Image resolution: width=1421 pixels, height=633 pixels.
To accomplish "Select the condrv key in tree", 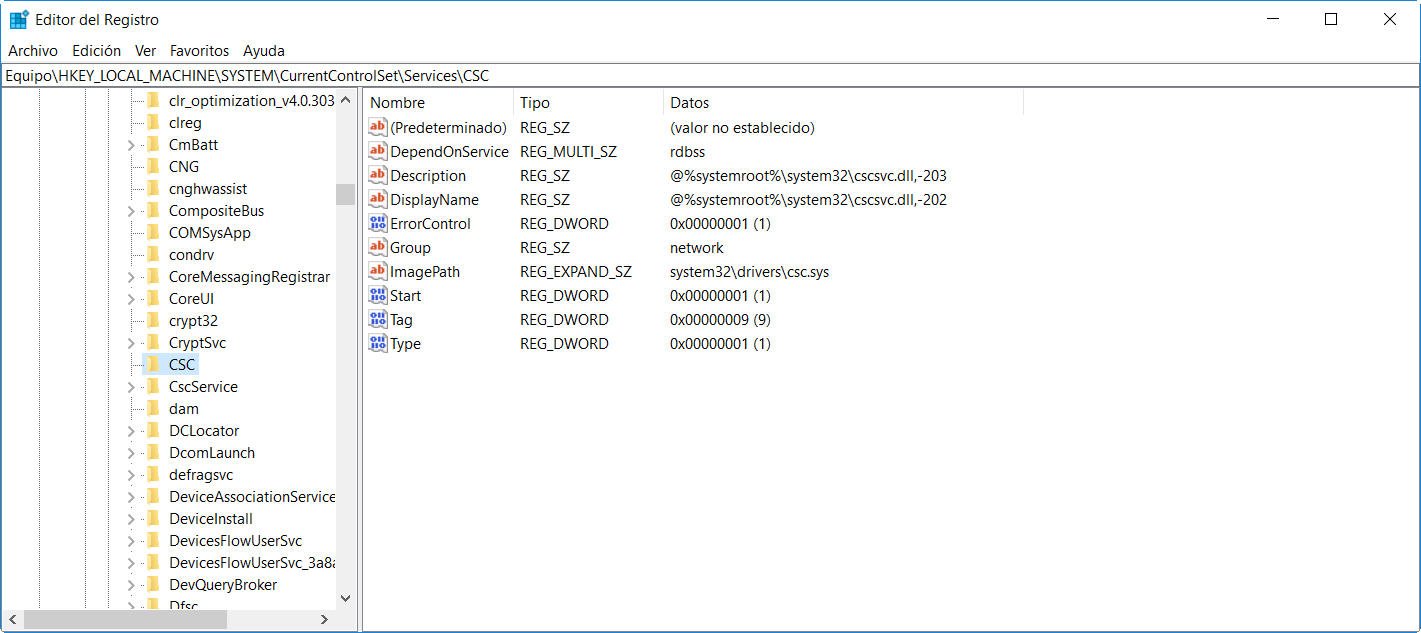I will click(192, 255).
